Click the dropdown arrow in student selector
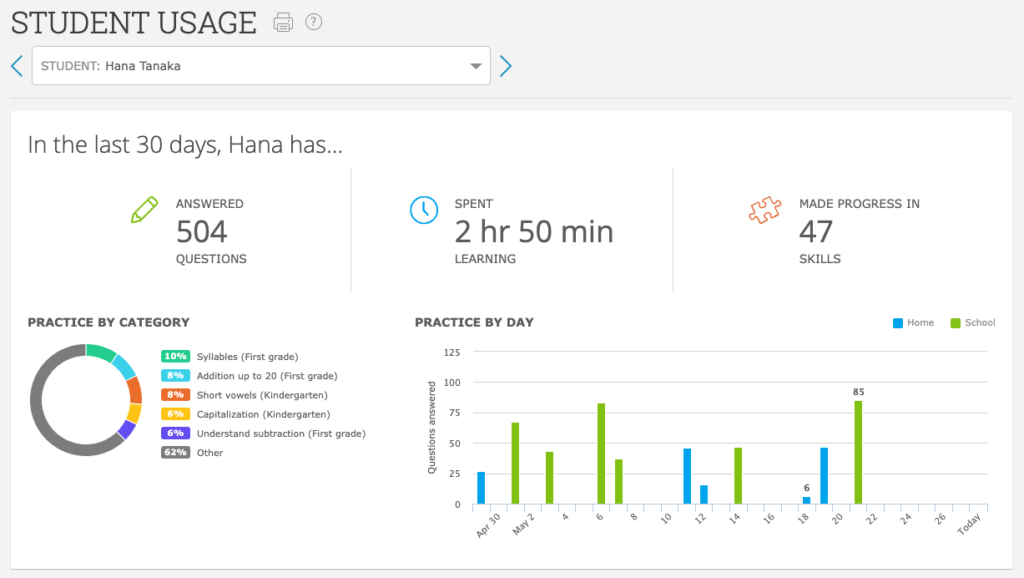This screenshot has height=578, width=1024. (476, 67)
